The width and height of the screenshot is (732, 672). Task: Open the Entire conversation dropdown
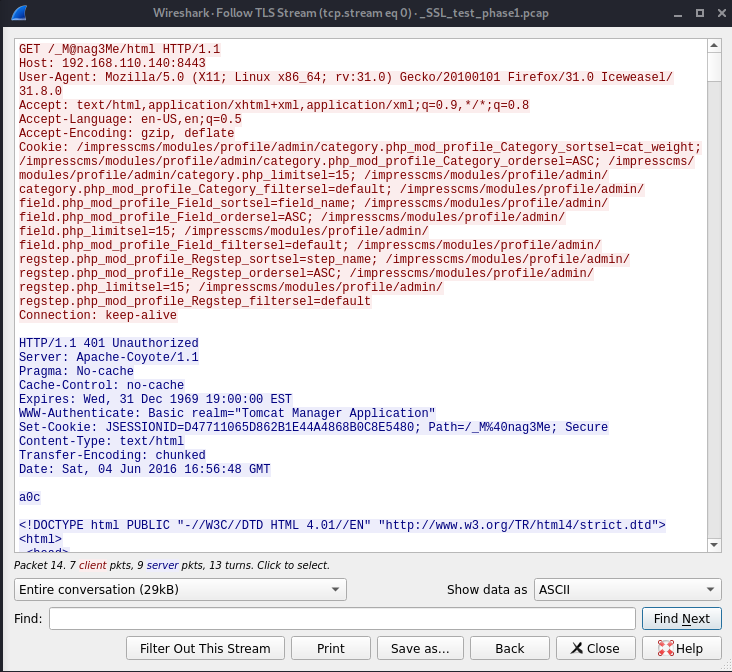point(179,589)
